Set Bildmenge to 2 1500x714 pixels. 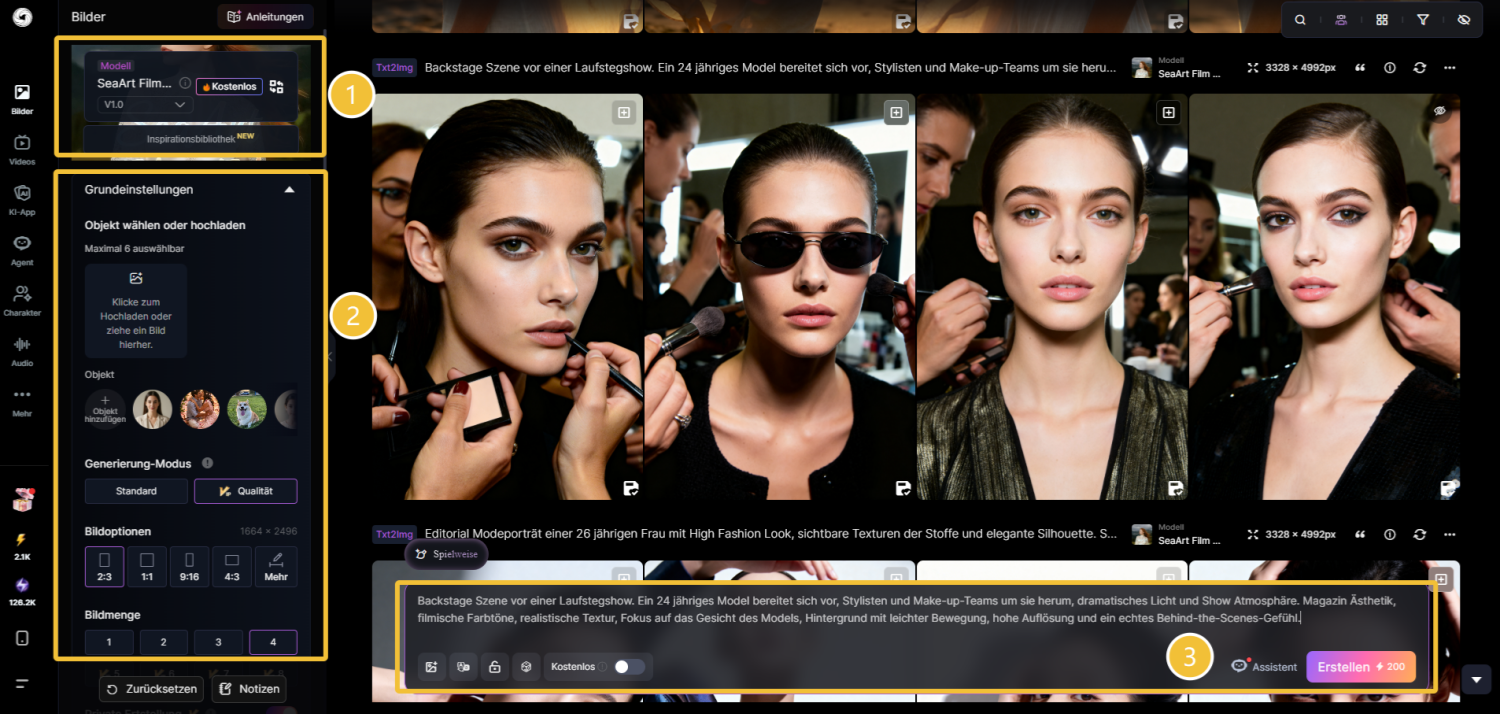tap(164, 642)
